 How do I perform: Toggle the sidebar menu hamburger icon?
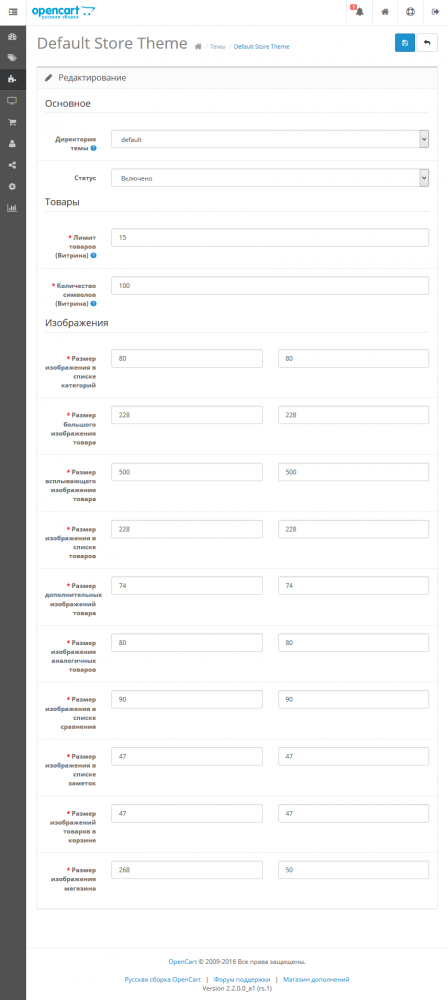pyautogui.click(x=13, y=11)
